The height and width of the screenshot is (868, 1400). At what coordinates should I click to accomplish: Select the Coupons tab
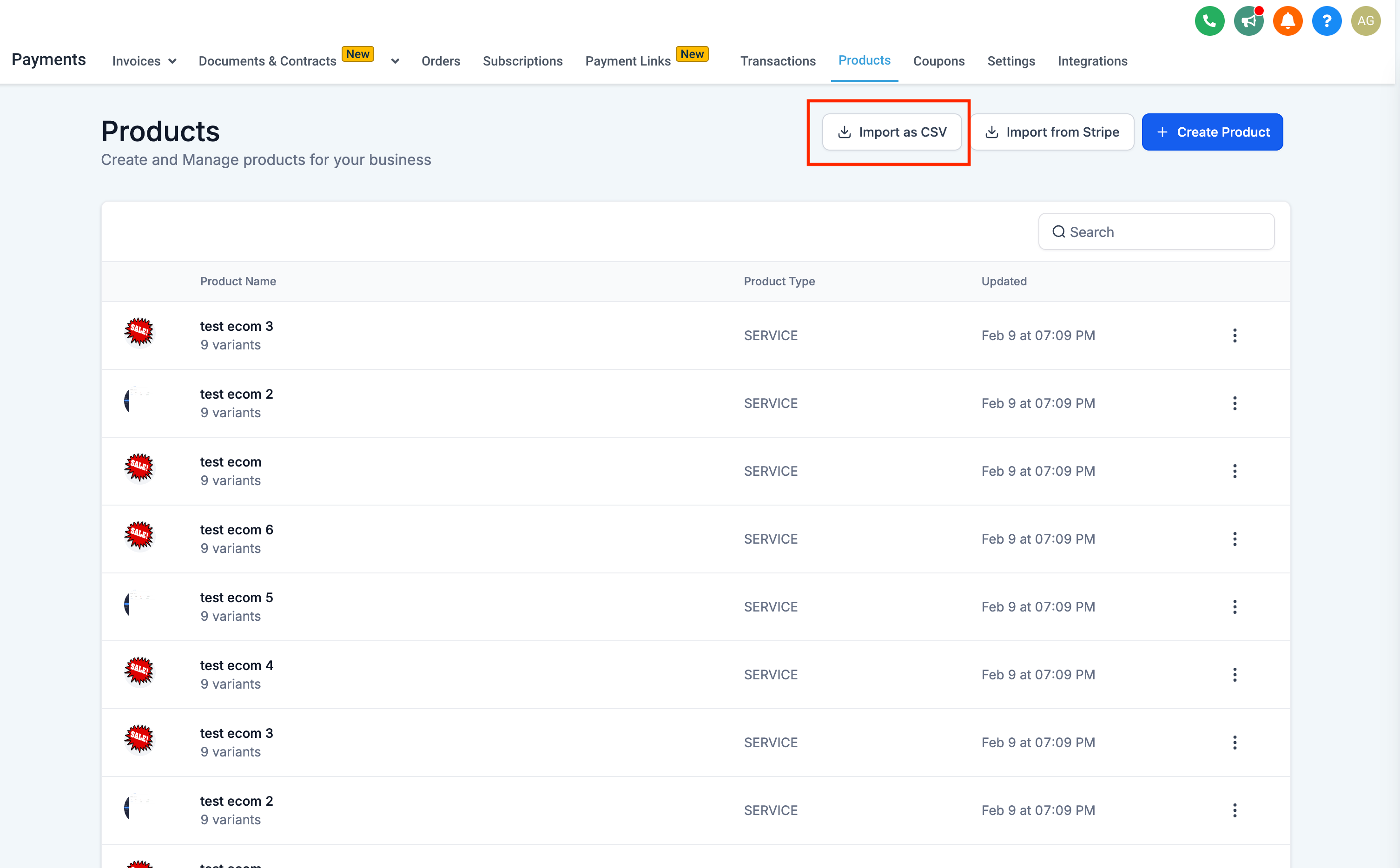tap(938, 60)
